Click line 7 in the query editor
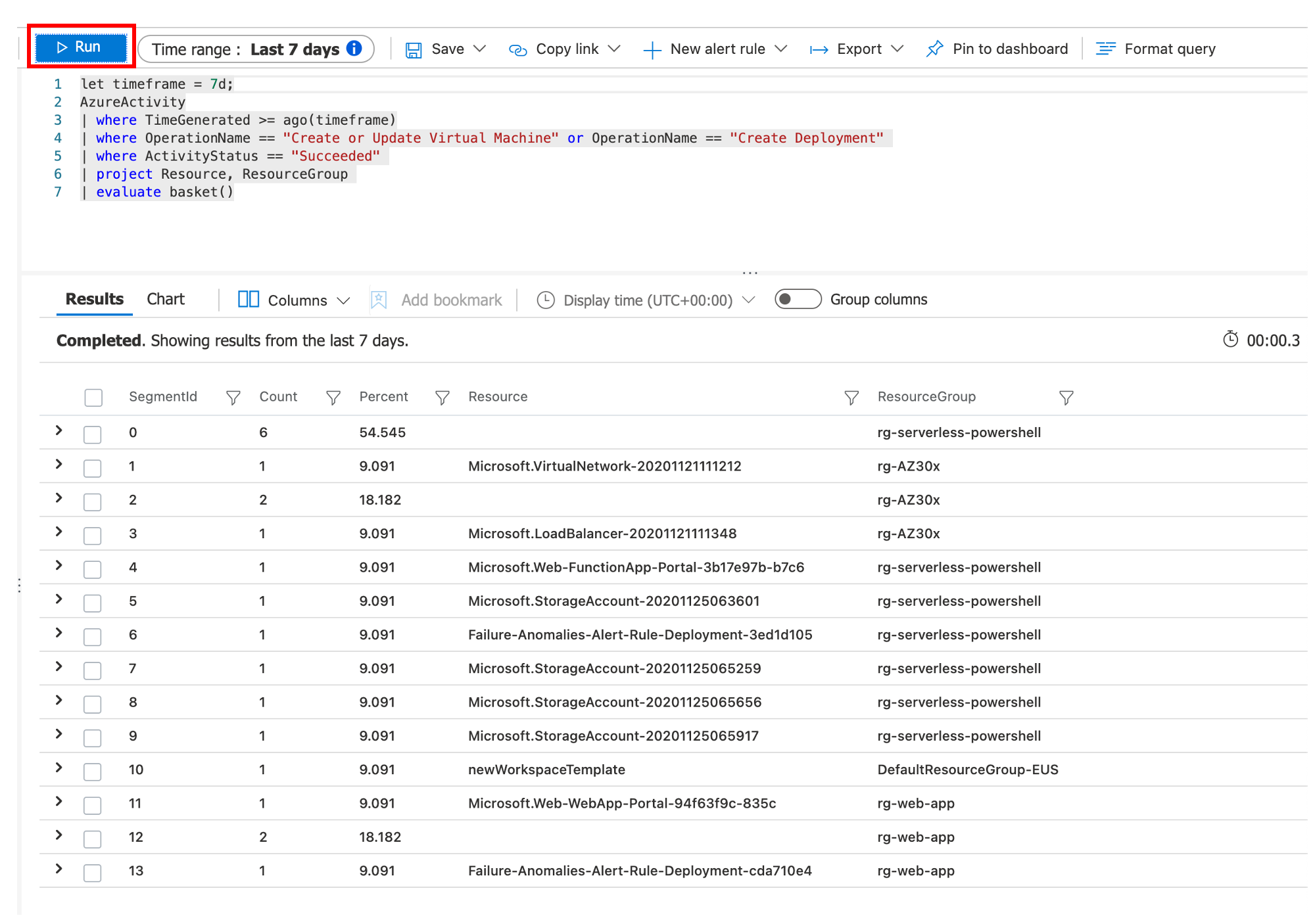 [164, 192]
